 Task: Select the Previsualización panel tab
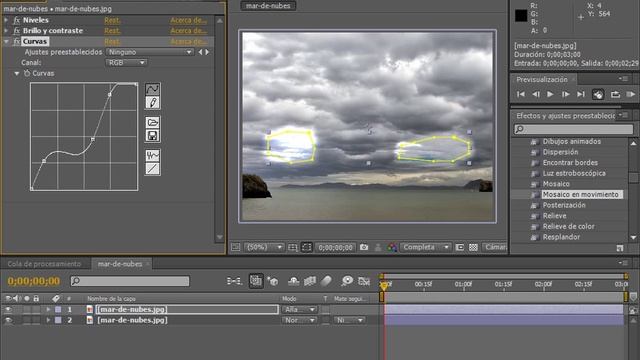[x=542, y=80]
